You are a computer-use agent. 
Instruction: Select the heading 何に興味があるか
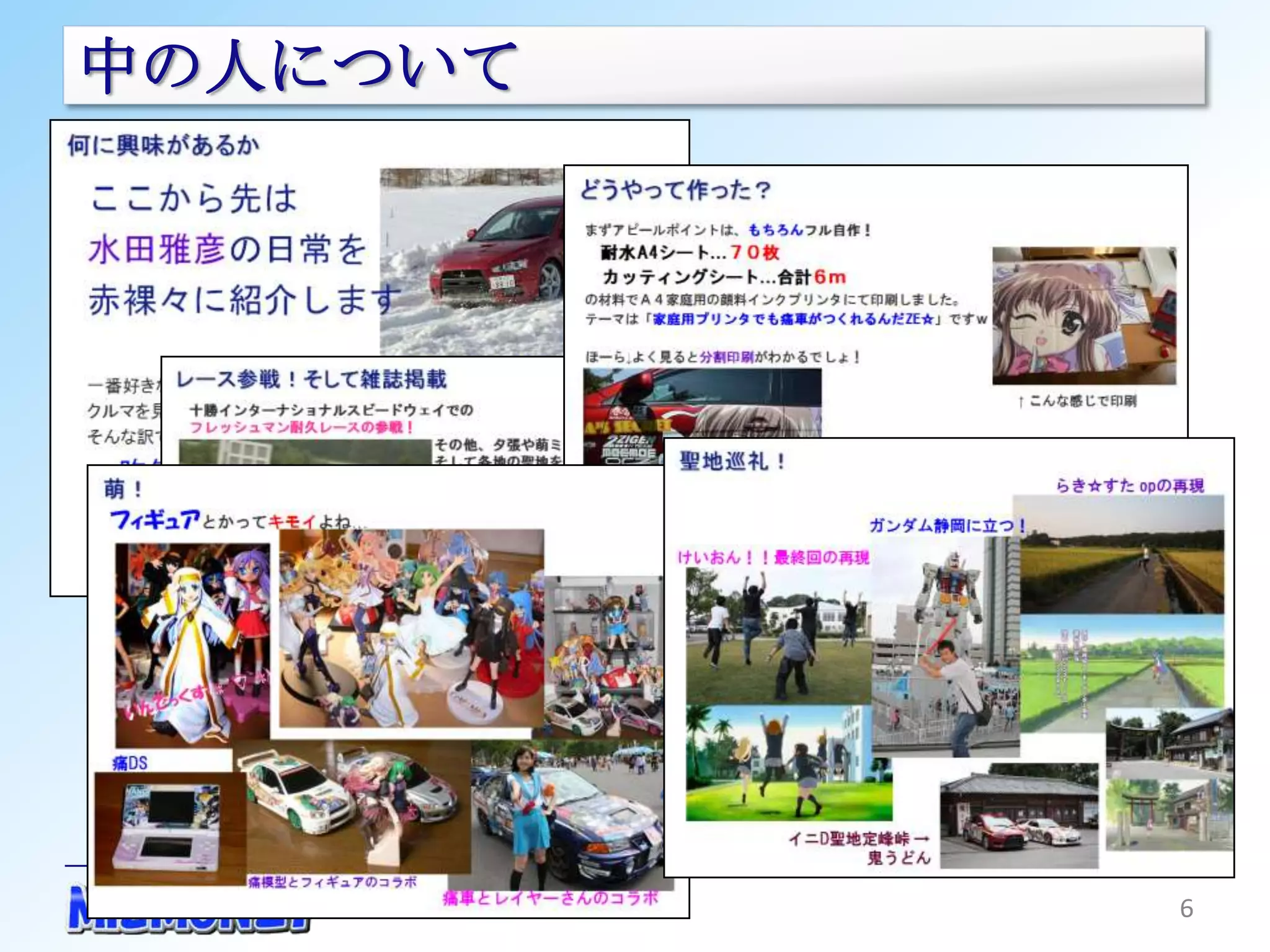click(x=164, y=145)
